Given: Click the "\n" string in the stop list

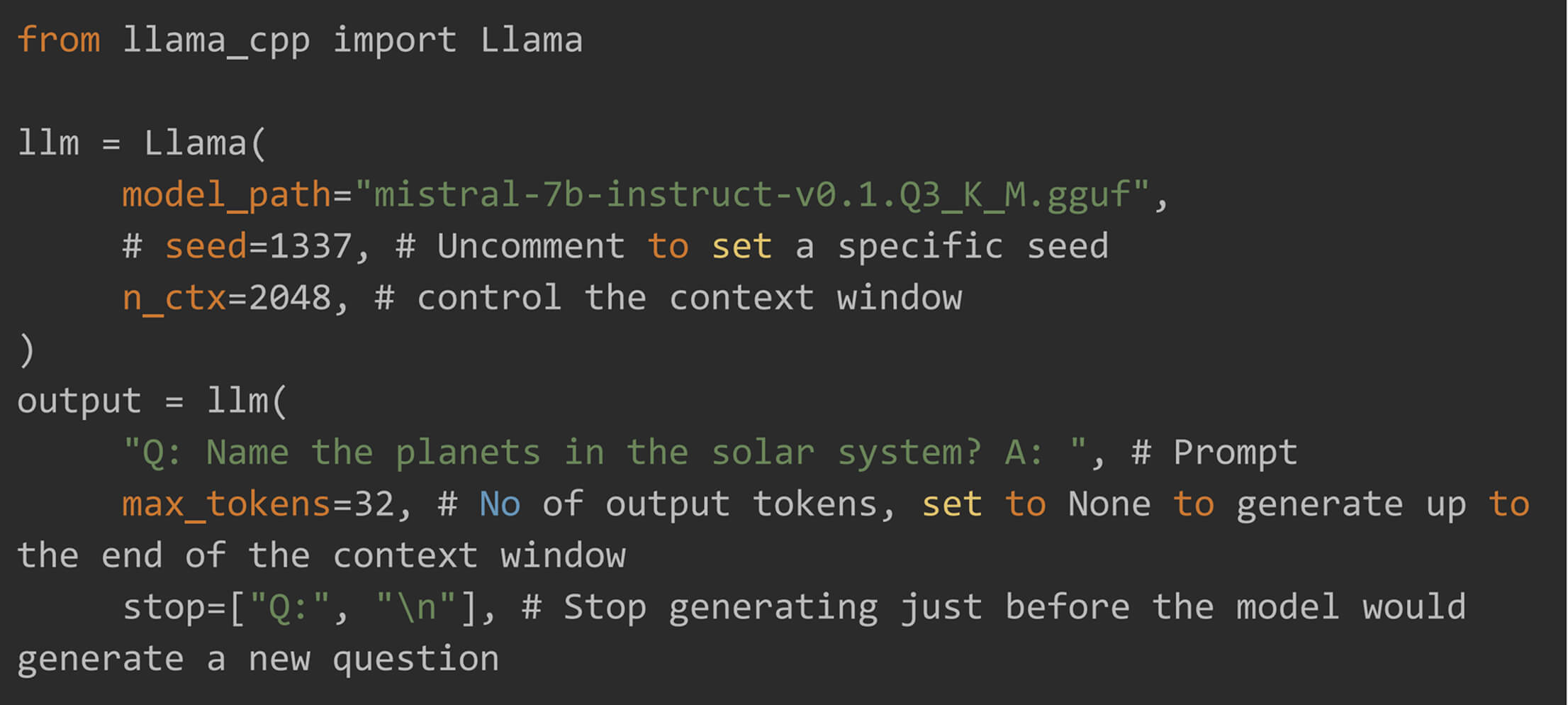Looking at the screenshot, I should (x=415, y=608).
